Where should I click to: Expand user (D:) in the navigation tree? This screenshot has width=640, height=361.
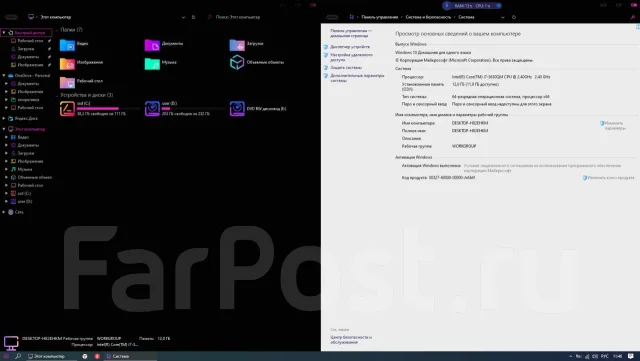(x=7, y=201)
